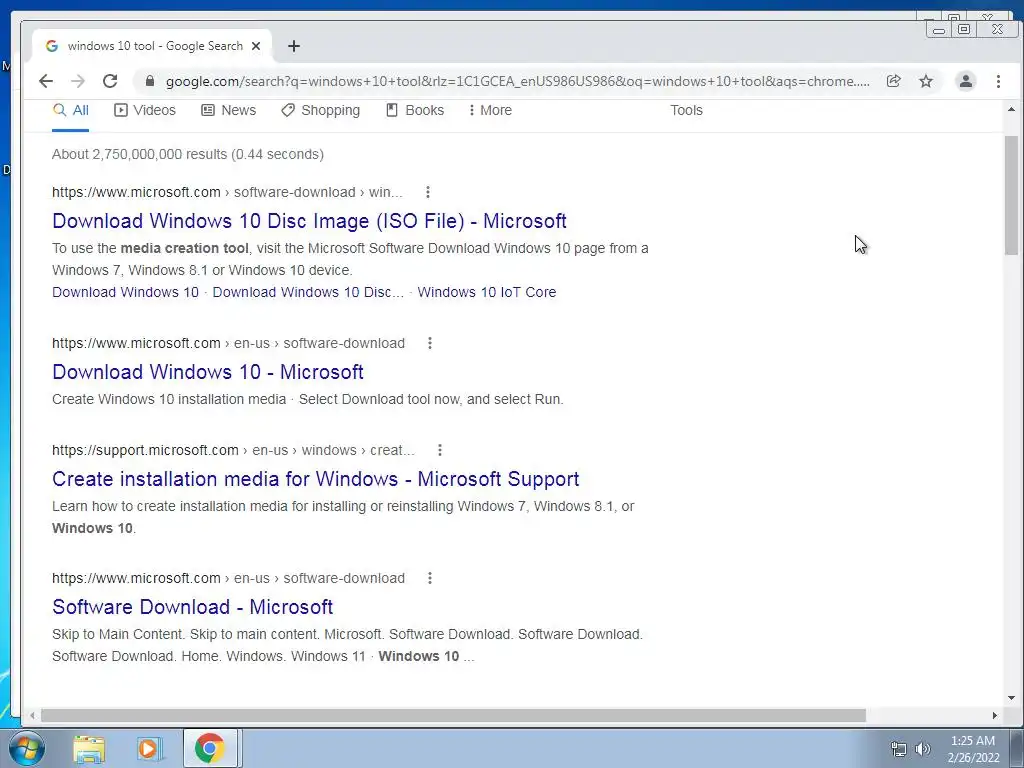Viewport: 1024px width, 768px height.
Task: Click the results count text
Action: pos(188,154)
